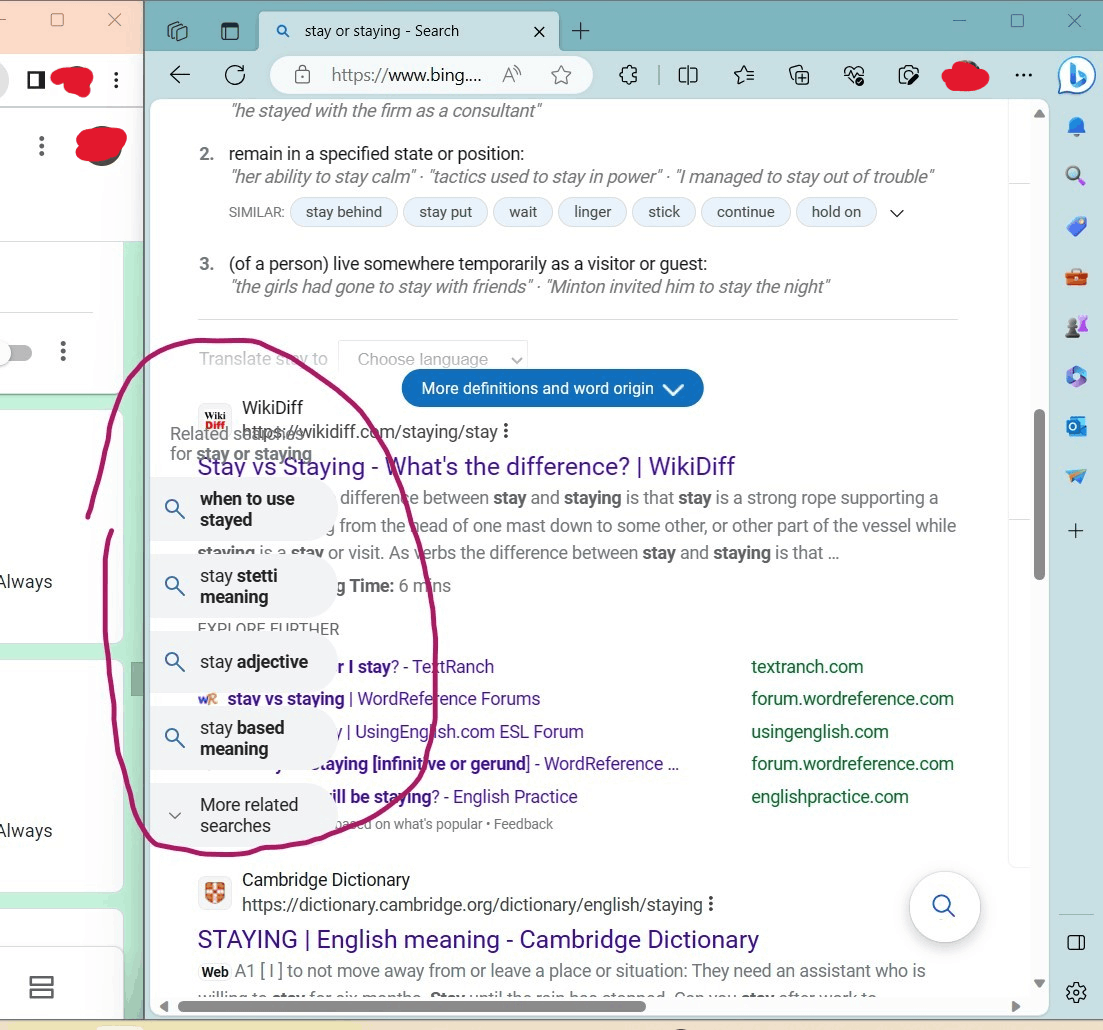Close the 'stay or staying - Search' tab
Screen dimensions: 1103x1030
pyautogui.click(x=539, y=32)
